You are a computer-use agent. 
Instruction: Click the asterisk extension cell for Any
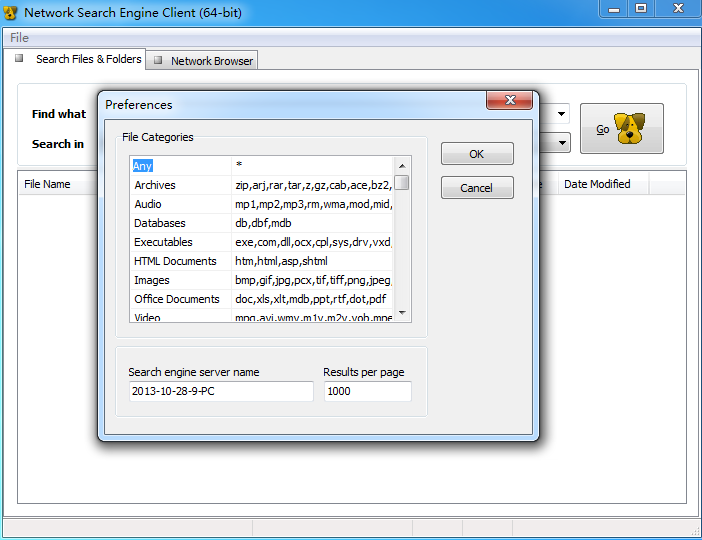click(x=312, y=166)
